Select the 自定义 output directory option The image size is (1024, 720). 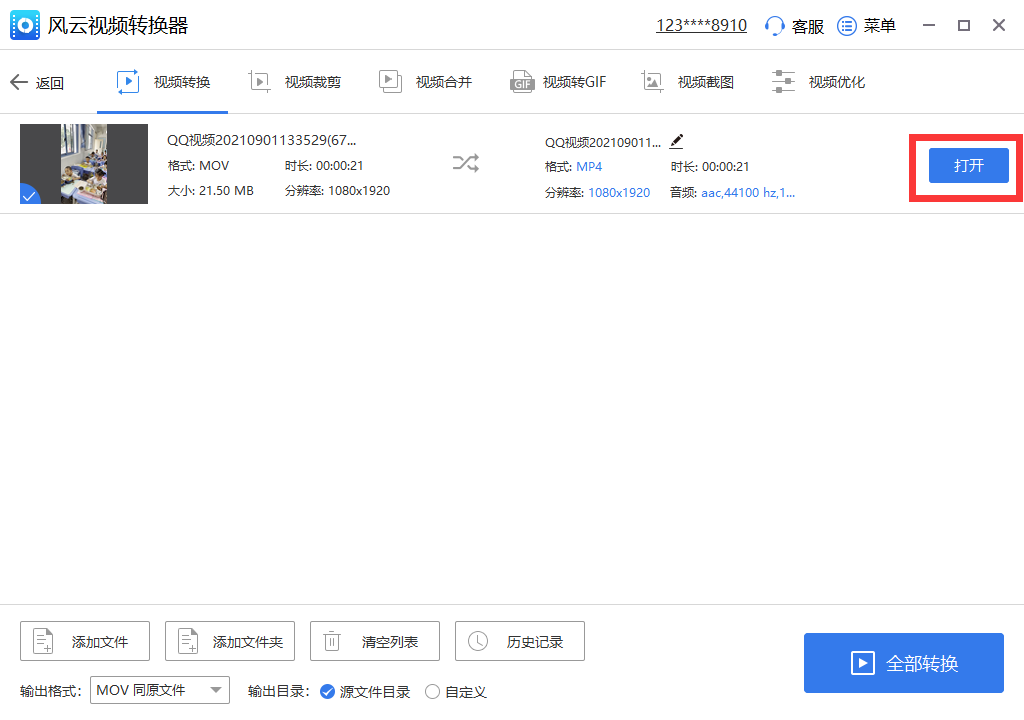click(x=431, y=691)
